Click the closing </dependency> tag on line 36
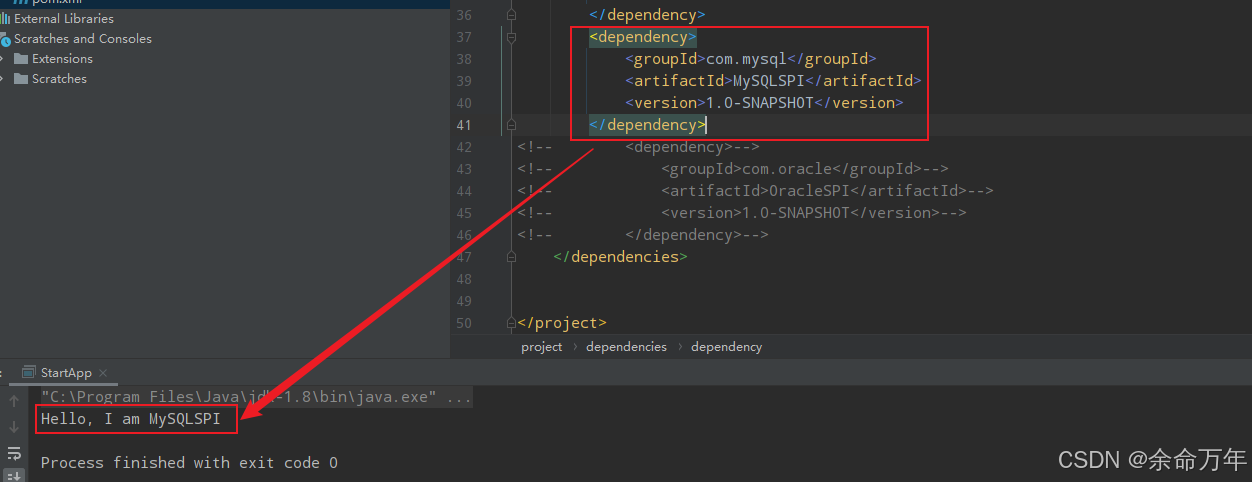The height and width of the screenshot is (482, 1252). [x=648, y=15]
